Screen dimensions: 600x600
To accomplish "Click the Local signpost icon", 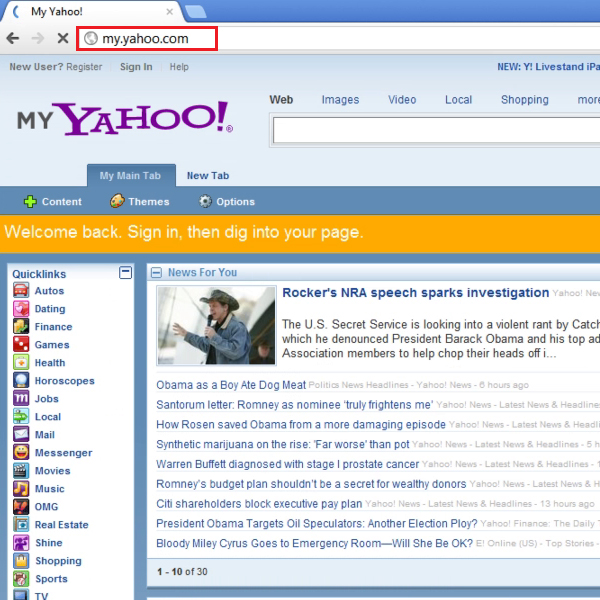I will (21, 416).
